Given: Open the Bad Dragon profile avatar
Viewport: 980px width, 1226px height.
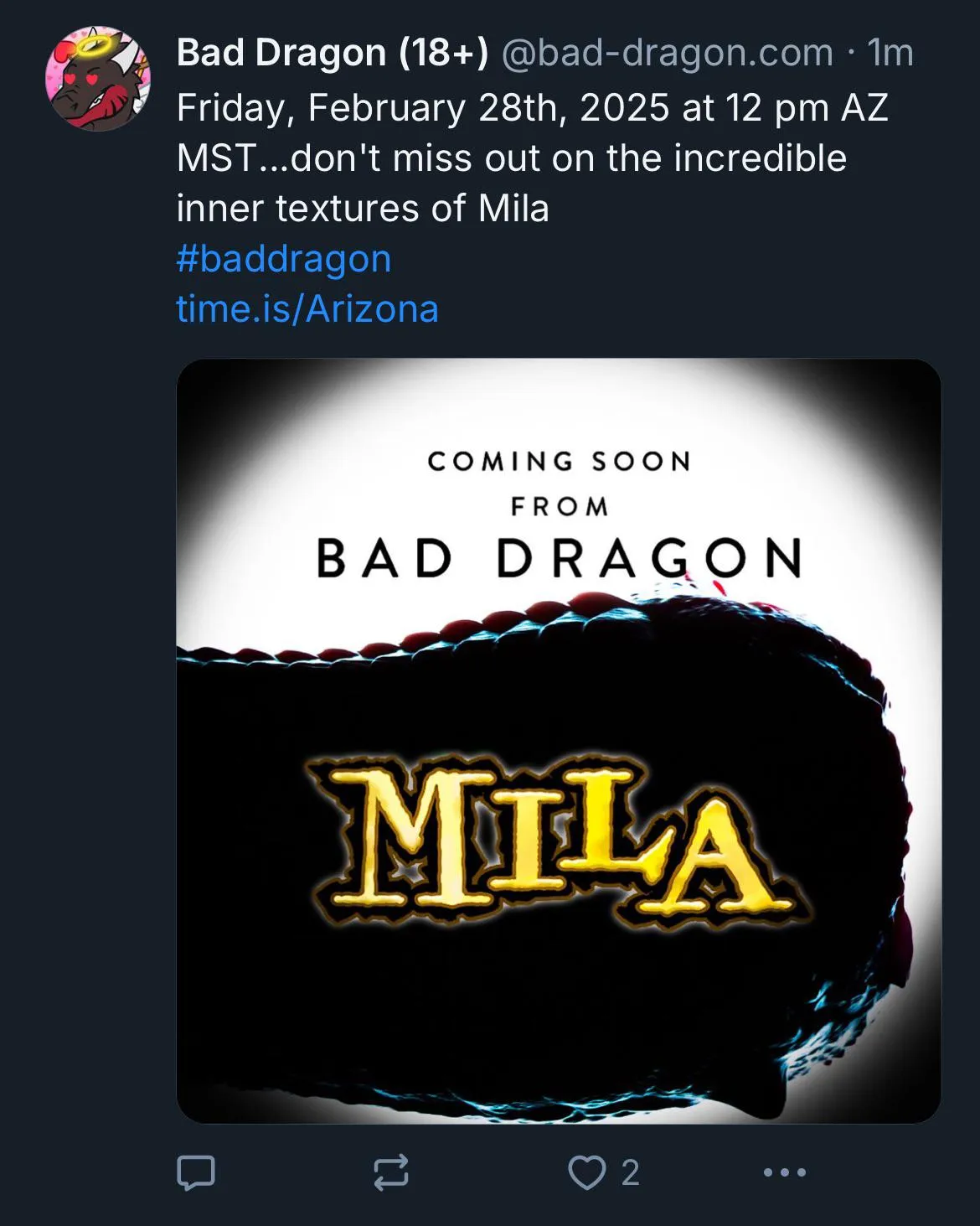Looking at the screenshot, I should [98, 79].
